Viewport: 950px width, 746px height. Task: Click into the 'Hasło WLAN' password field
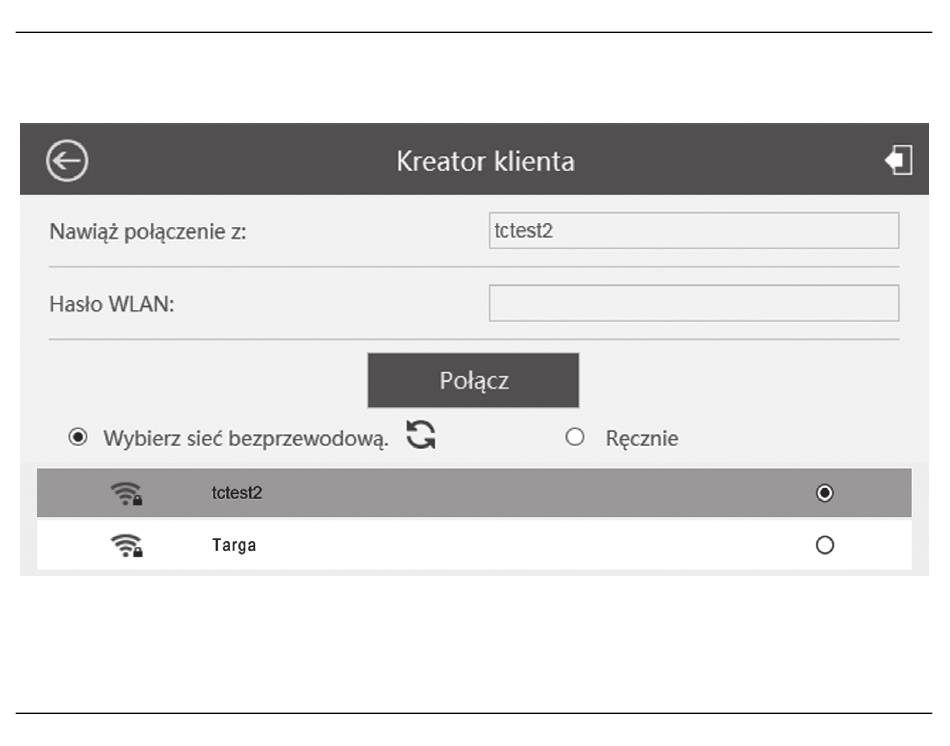point(694,303)
